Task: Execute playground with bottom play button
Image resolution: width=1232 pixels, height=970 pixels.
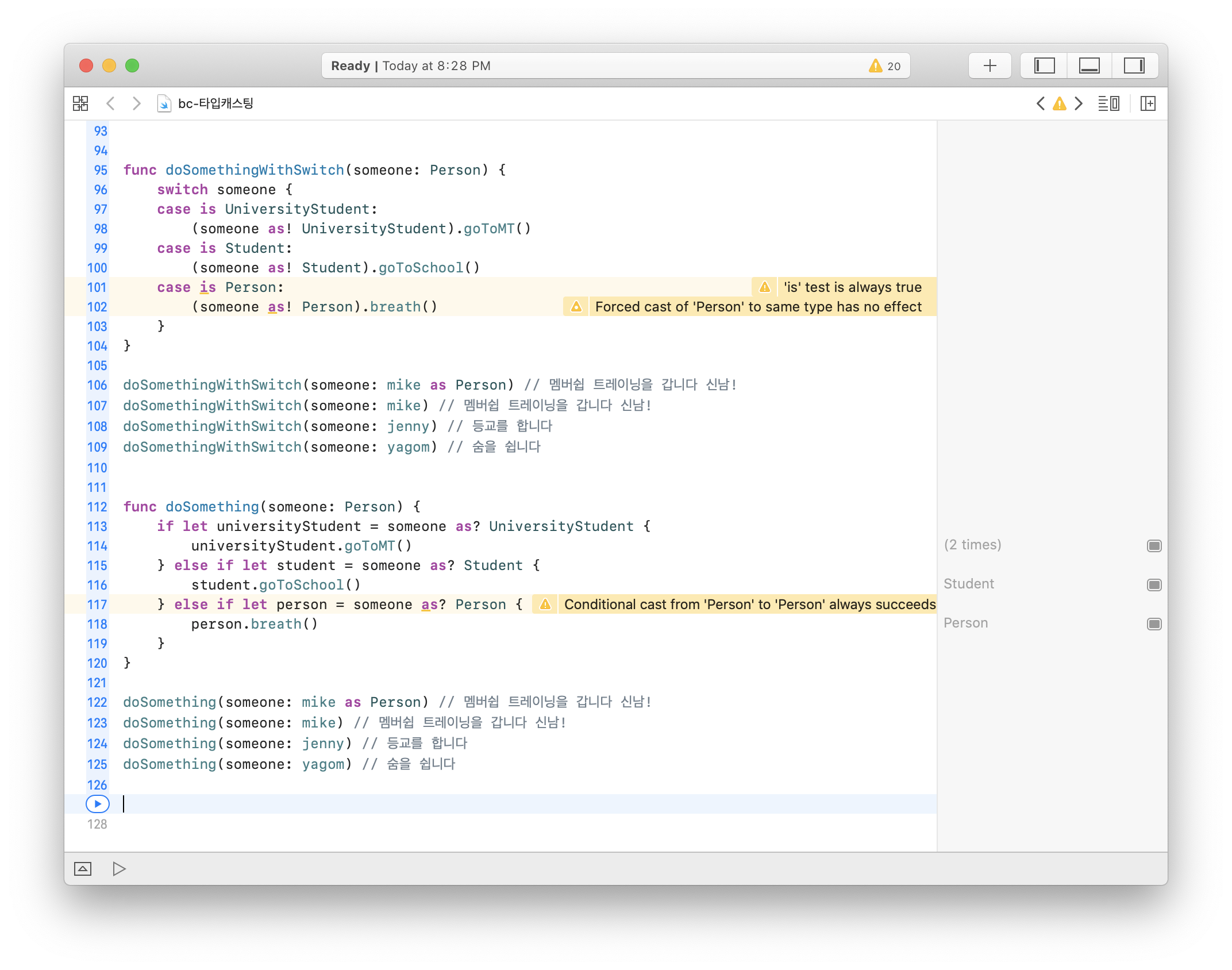Action: click(119, 869)
